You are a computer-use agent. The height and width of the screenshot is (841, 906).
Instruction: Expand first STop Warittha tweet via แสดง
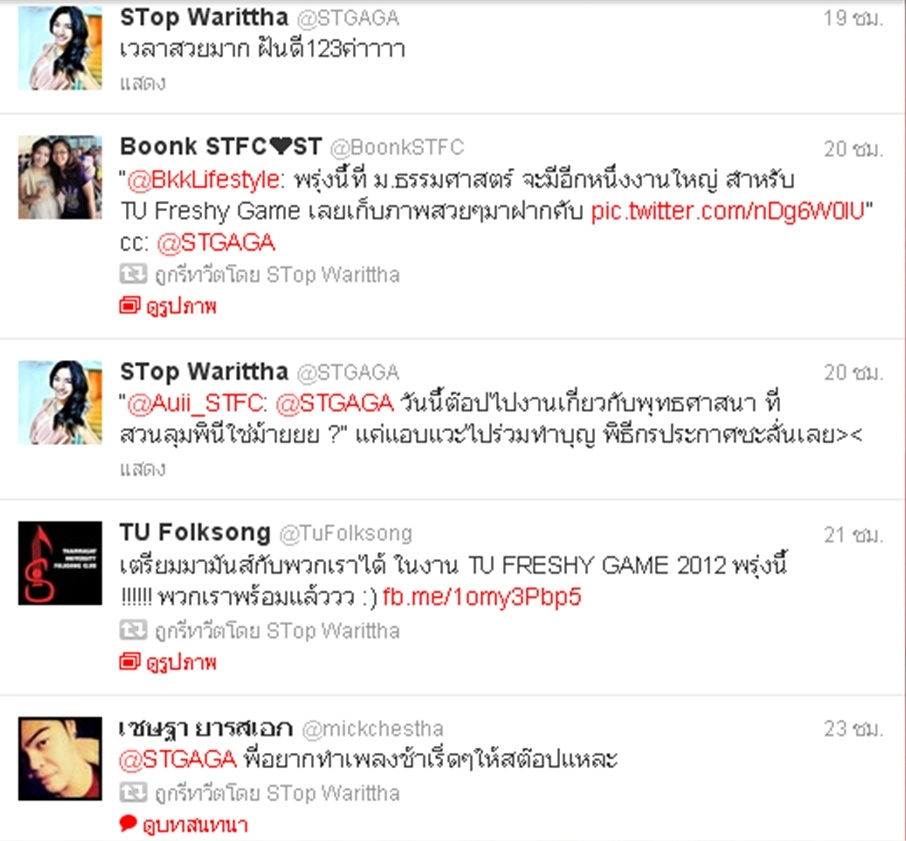coord(142,83)
